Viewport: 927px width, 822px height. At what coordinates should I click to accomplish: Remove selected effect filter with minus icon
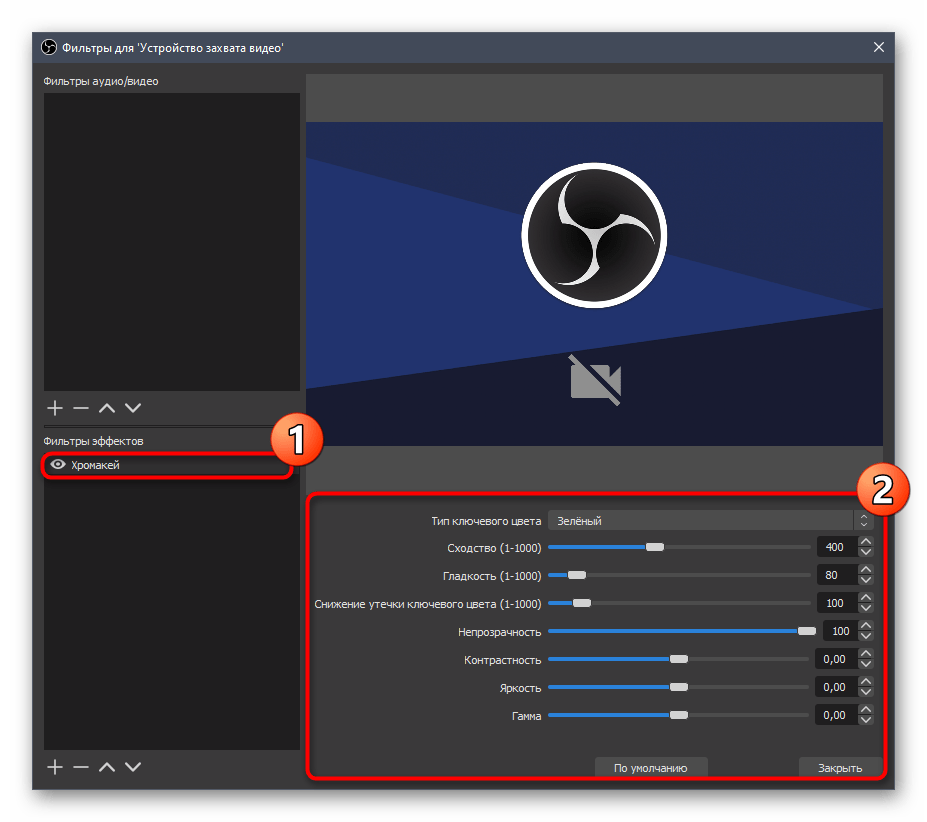coord(81,767)
